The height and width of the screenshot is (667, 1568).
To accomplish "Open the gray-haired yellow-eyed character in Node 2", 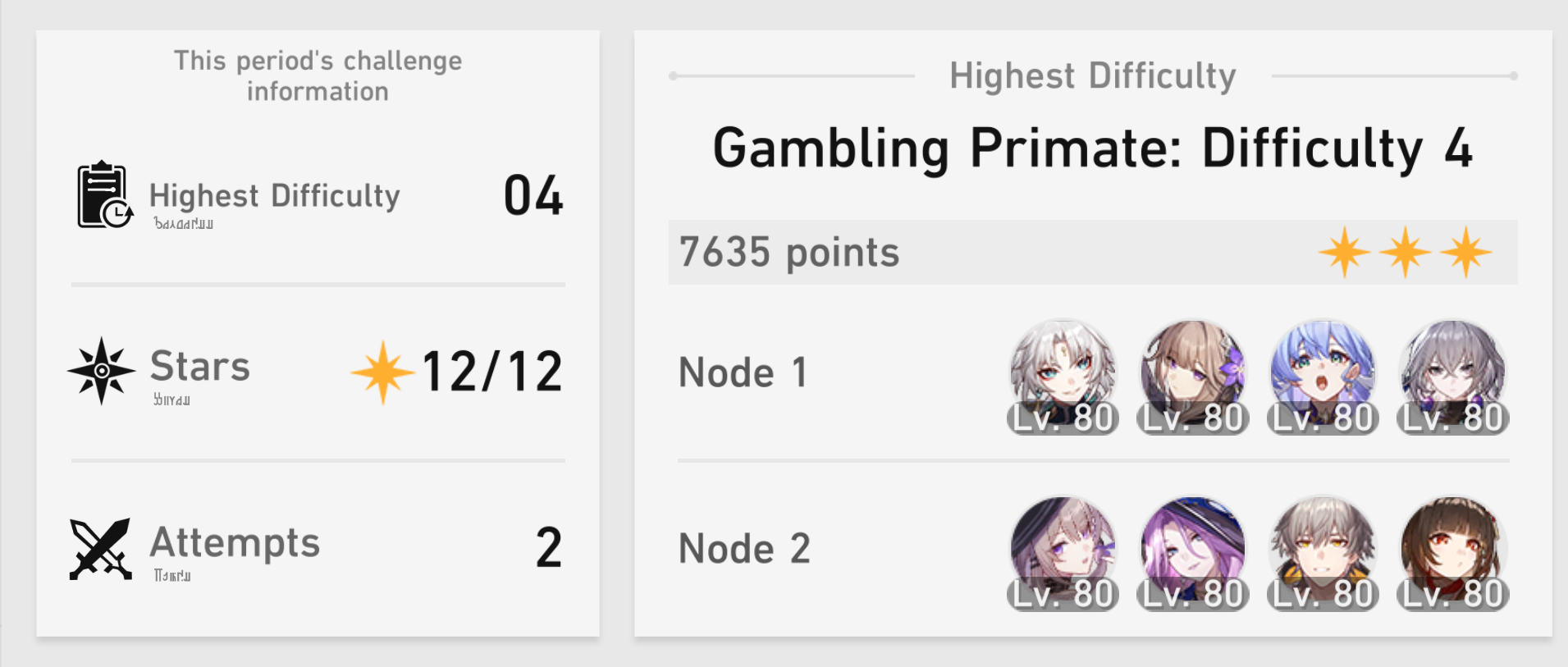I will [1323, 553].
